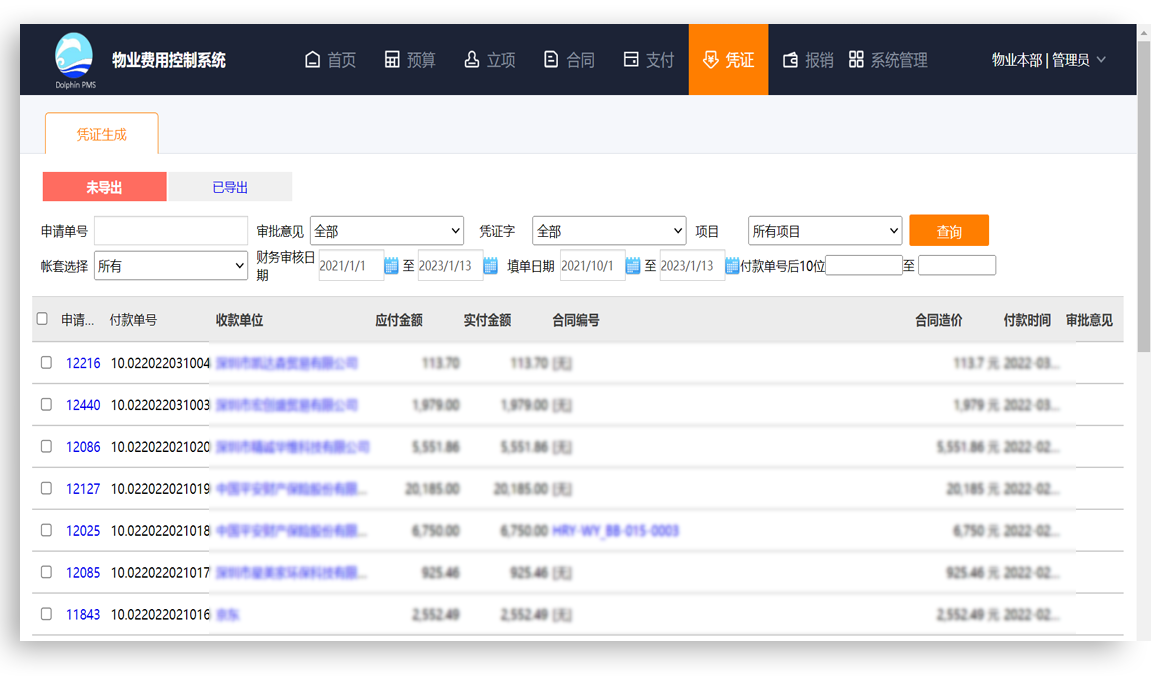The width and height of the screenshot is (1168, 680).
Task: Tick the select-all checkbox in table header
Action: coord(42,319)
